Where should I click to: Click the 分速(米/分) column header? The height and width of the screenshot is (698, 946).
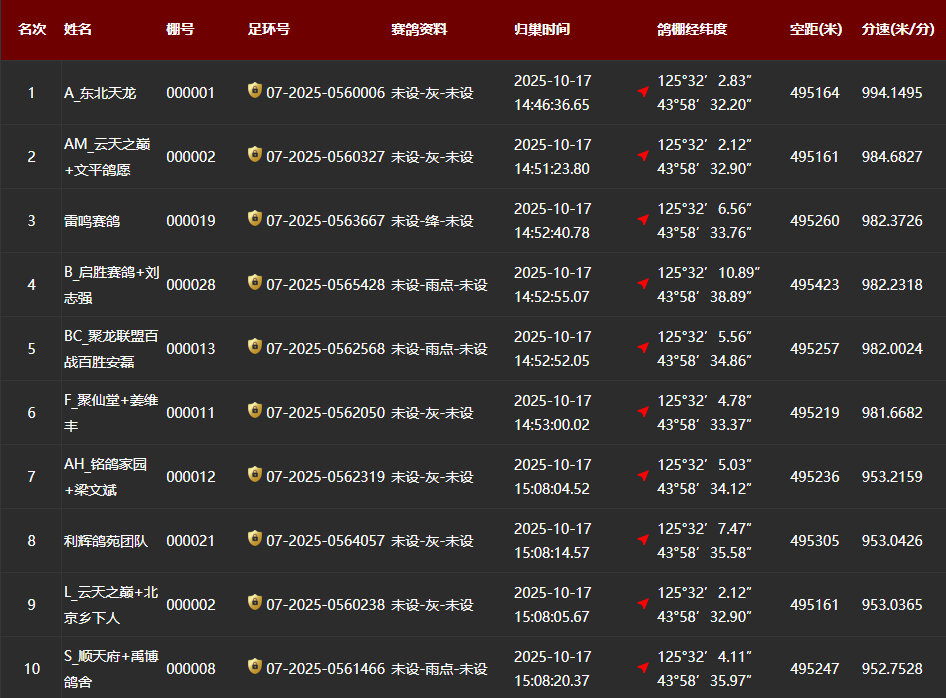coord(897,30)
